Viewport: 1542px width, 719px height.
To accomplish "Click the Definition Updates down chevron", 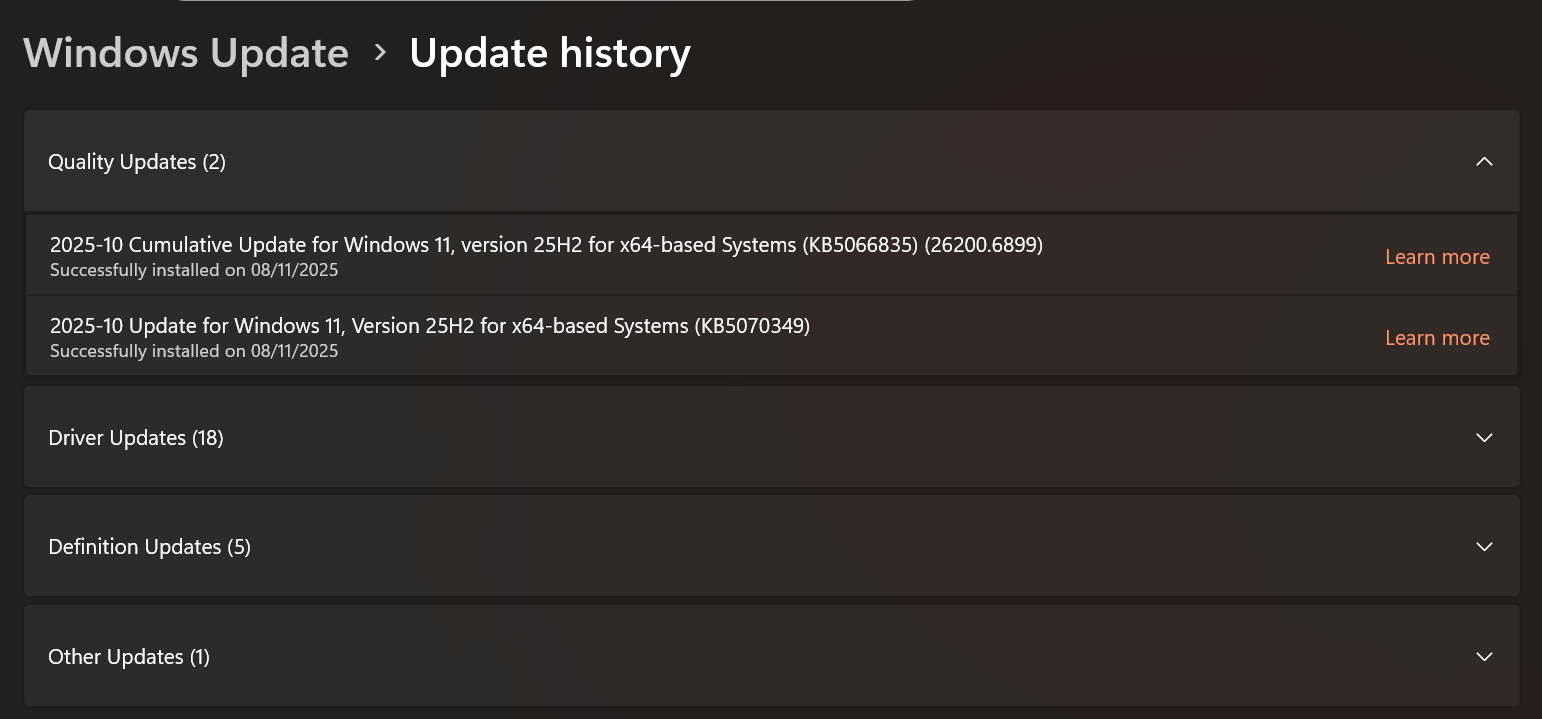I will point(1484,547).
